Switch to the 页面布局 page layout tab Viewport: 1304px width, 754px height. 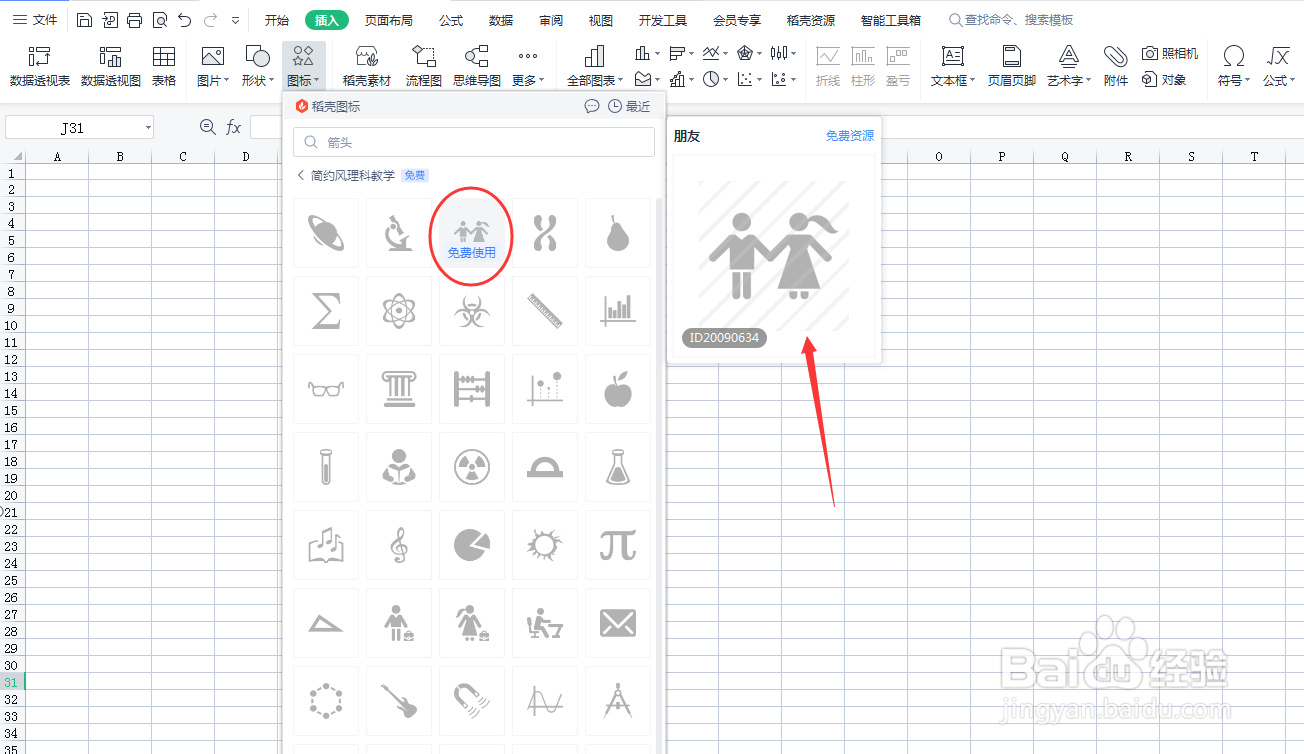[388, 20]
